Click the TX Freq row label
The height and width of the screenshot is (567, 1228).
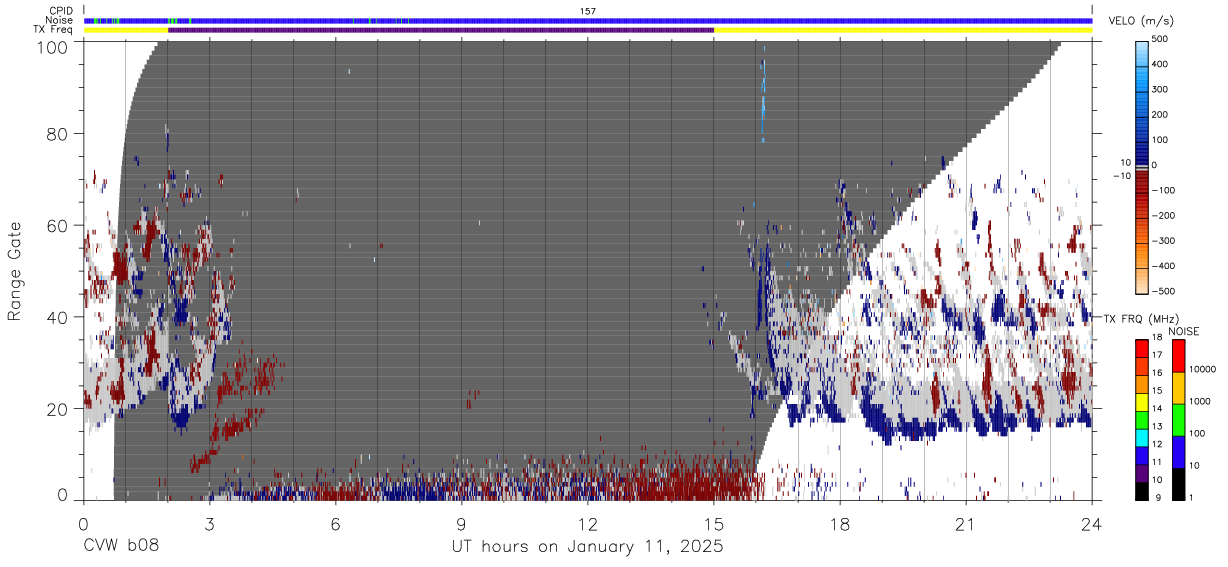click(x=53, y=29)
